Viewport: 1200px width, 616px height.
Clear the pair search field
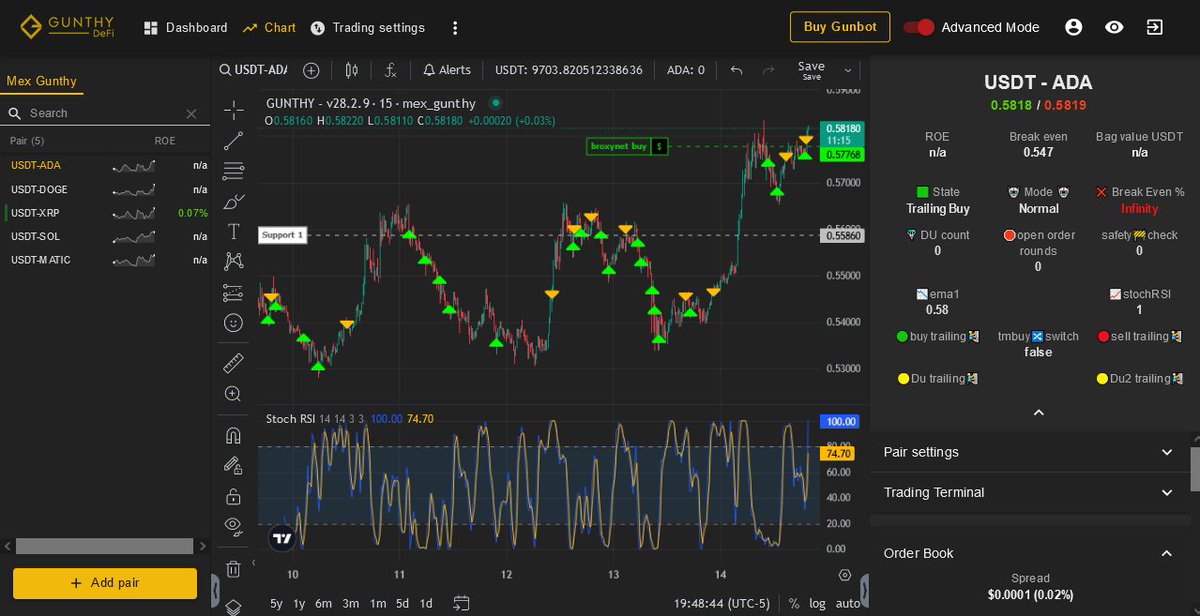[191, 113]
